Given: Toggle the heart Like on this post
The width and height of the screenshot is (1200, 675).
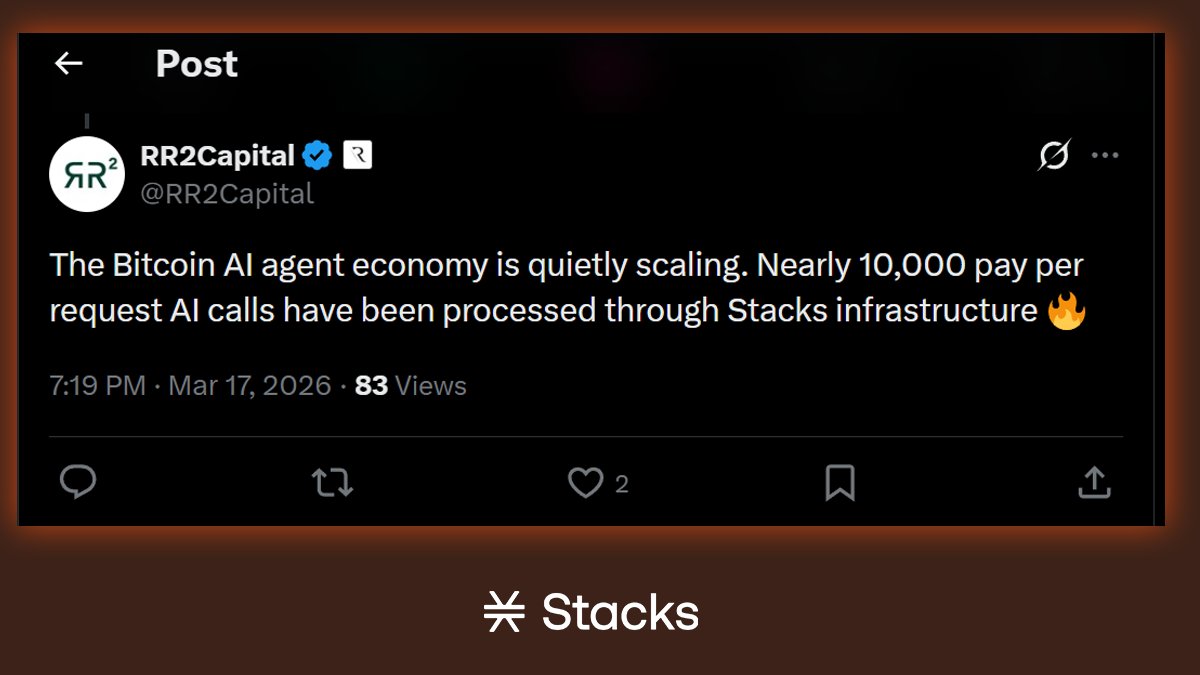Looking at the screenshot, I should (x=585, y=483).
